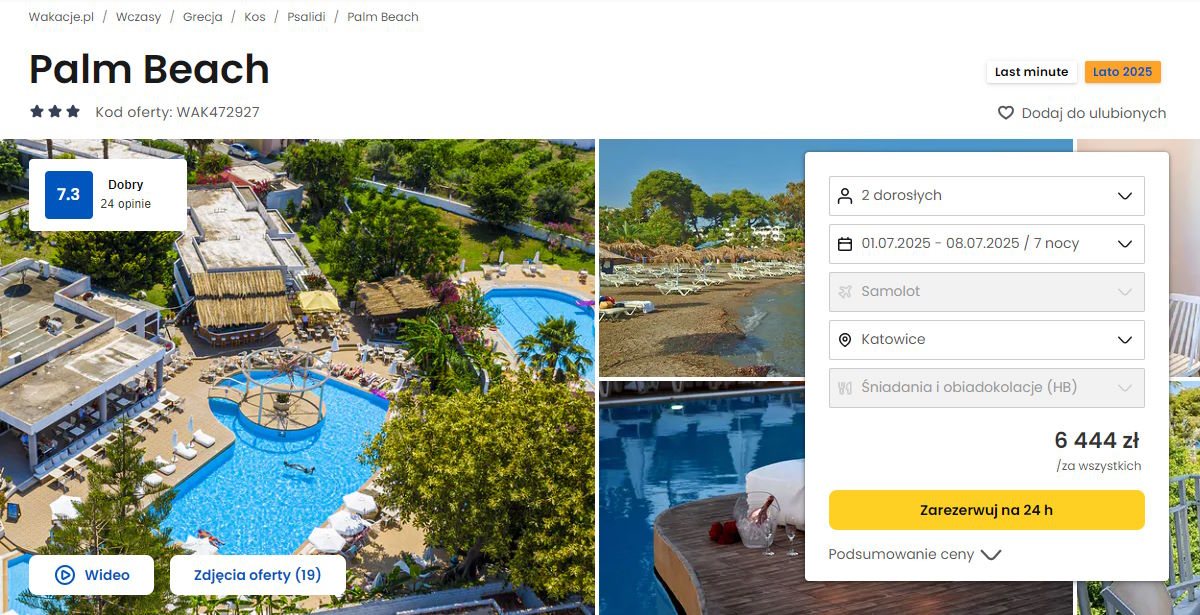1200x615 pixels.
Task: Expand the Katowice departure city dropdown
Action: 987,340
